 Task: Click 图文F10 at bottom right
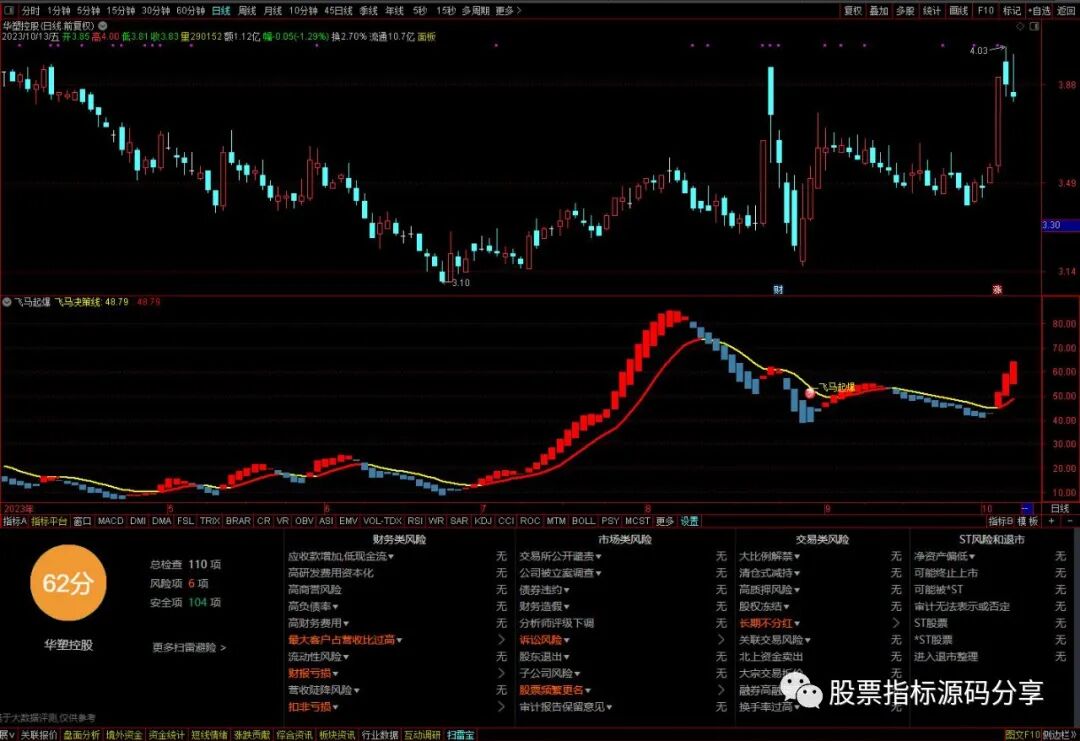1022,735
